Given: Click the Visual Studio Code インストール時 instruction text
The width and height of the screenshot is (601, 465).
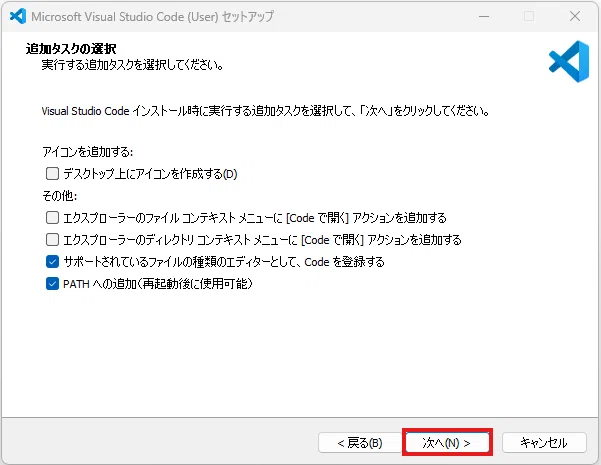Looking at the screenshot, I should click(266, 111).
